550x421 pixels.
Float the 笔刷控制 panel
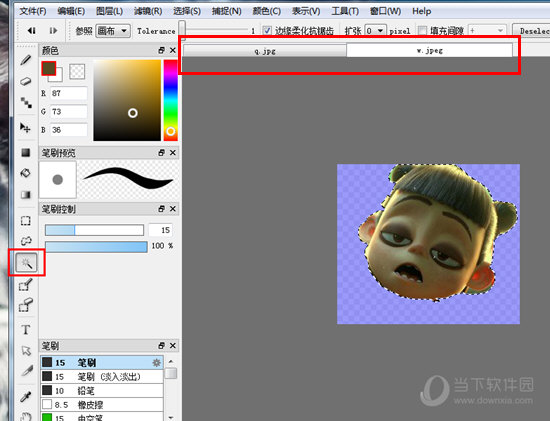point(161,209)
